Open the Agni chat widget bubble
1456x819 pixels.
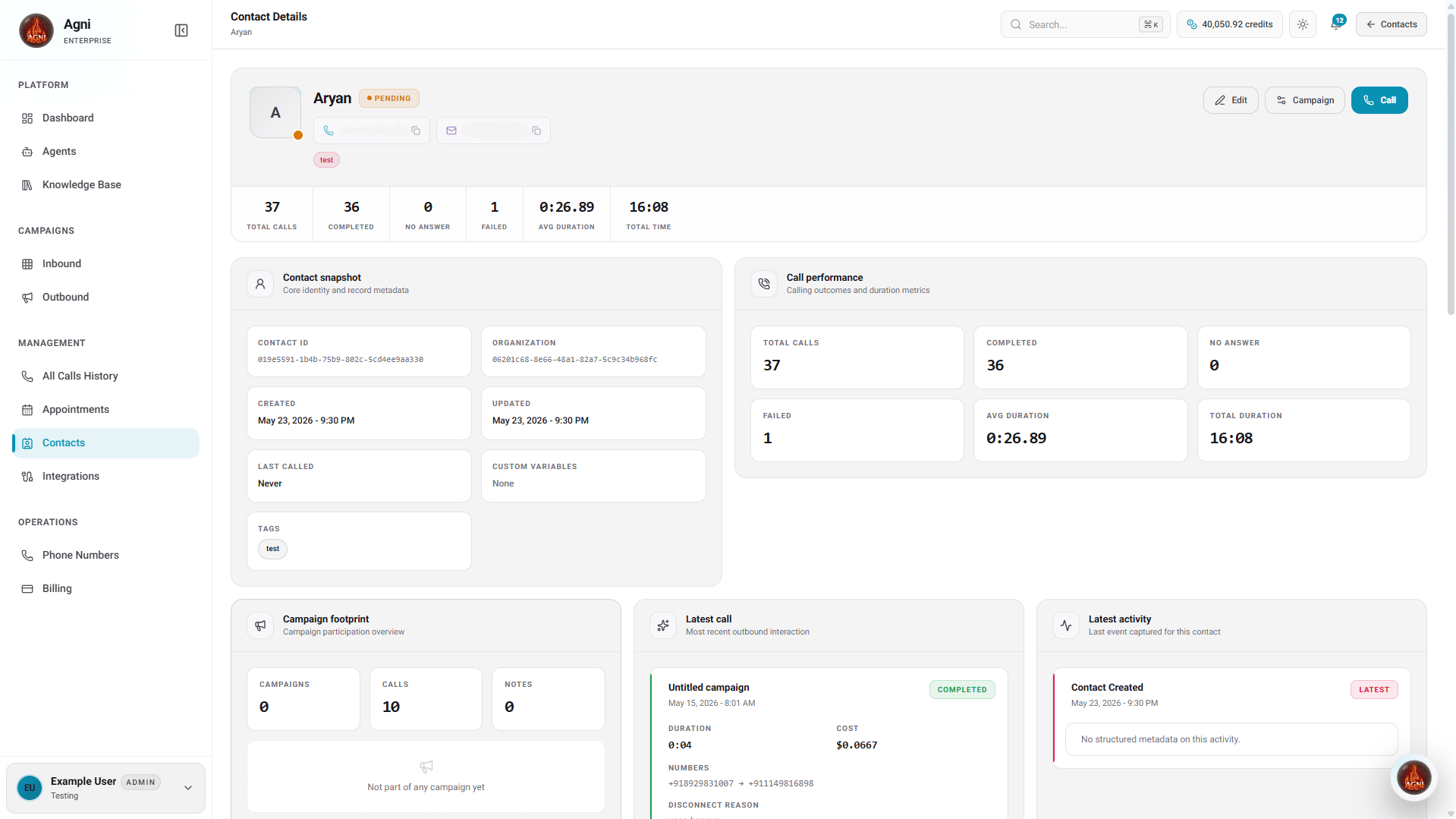pyautogui.click(x=1414, y=777)
